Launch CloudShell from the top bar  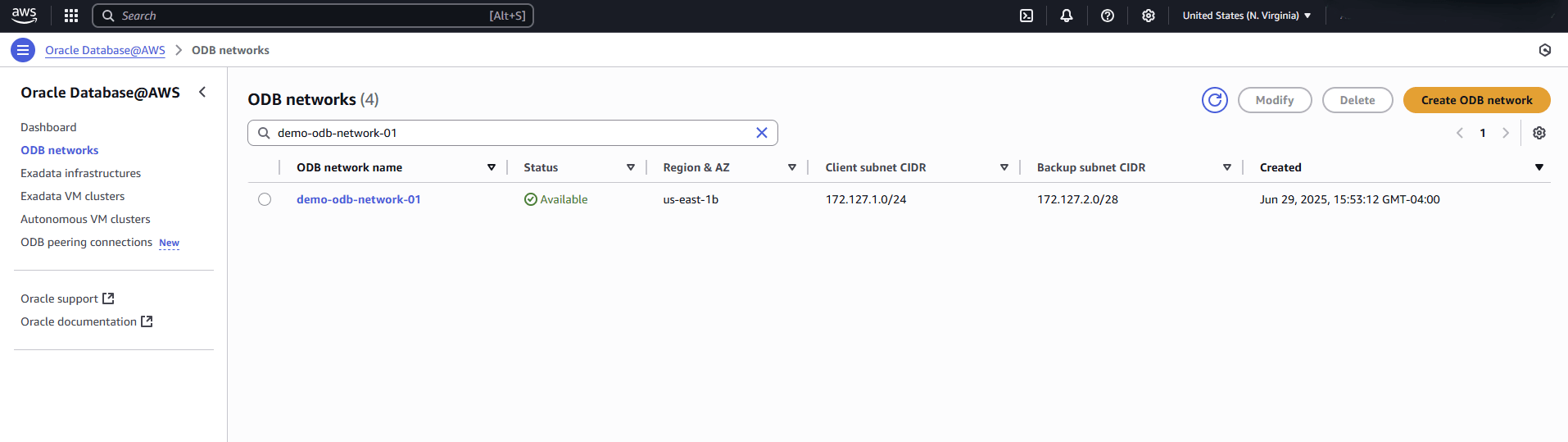click(1026, 16)
